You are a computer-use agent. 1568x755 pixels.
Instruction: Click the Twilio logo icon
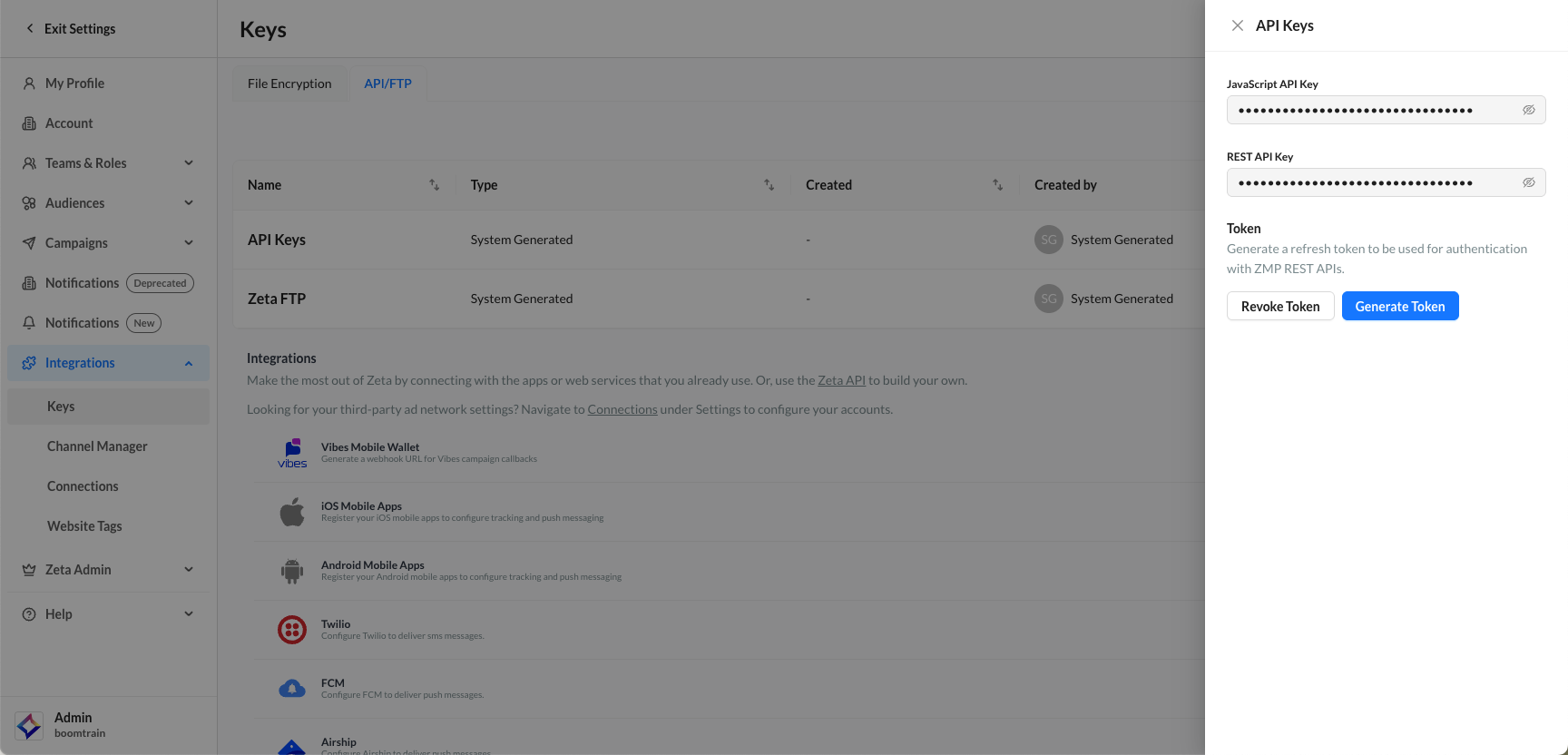[x=291, y=629]
